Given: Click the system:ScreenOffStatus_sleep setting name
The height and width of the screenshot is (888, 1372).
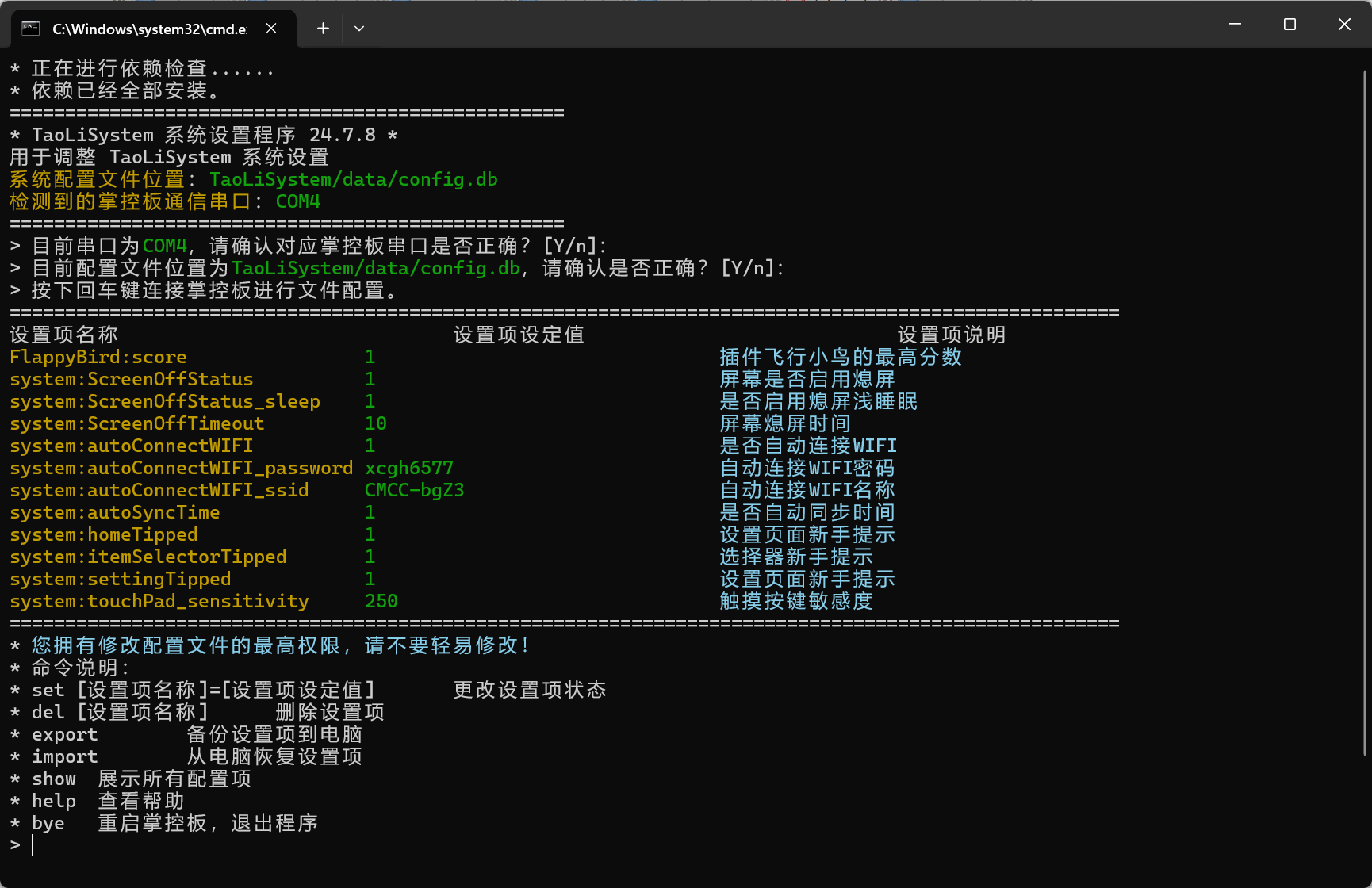Looking at the screenshot, I should (x=165, y=401).
